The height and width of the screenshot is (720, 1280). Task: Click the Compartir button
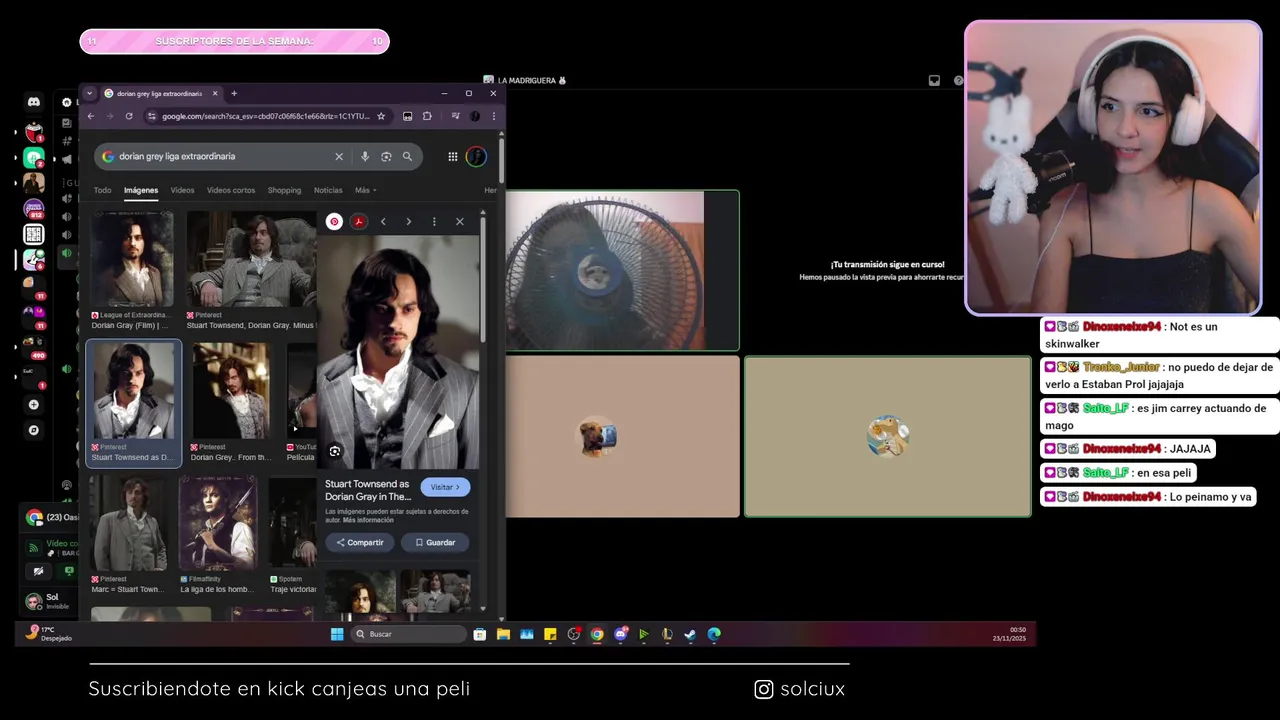360,542
